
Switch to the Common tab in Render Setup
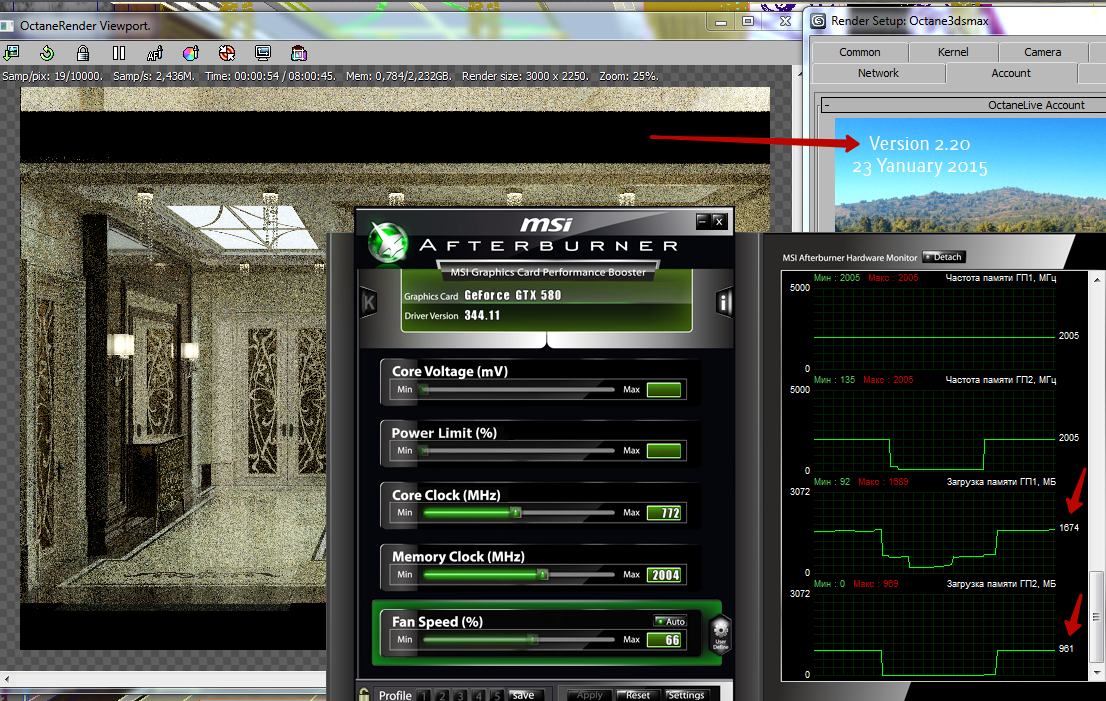[x=859, y=52]
